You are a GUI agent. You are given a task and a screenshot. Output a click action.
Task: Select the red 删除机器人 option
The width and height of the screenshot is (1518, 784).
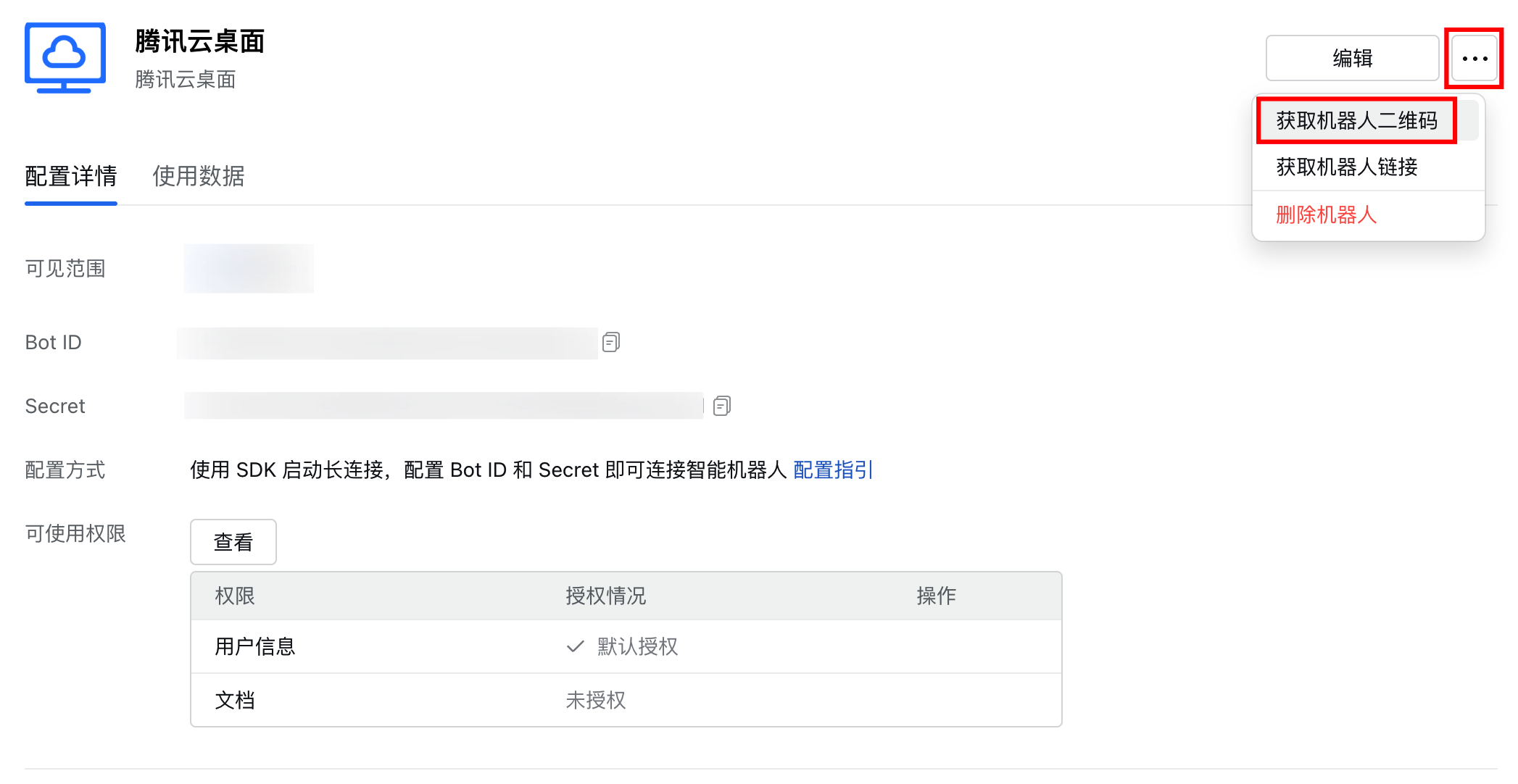click(x=1326, y=215)
